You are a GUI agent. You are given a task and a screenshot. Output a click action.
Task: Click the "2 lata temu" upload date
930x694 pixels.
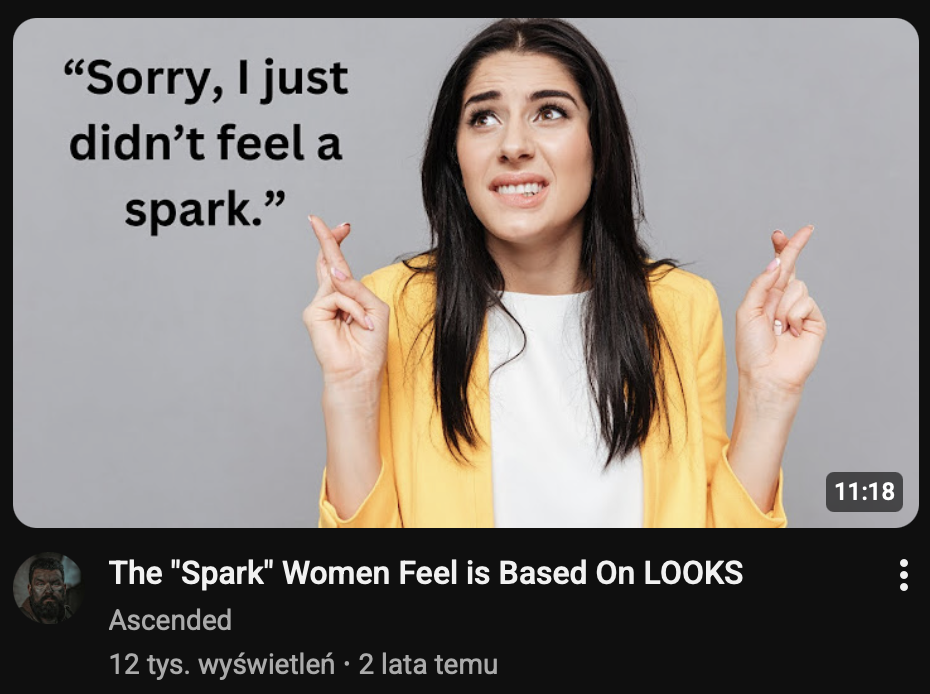point(428,664)
